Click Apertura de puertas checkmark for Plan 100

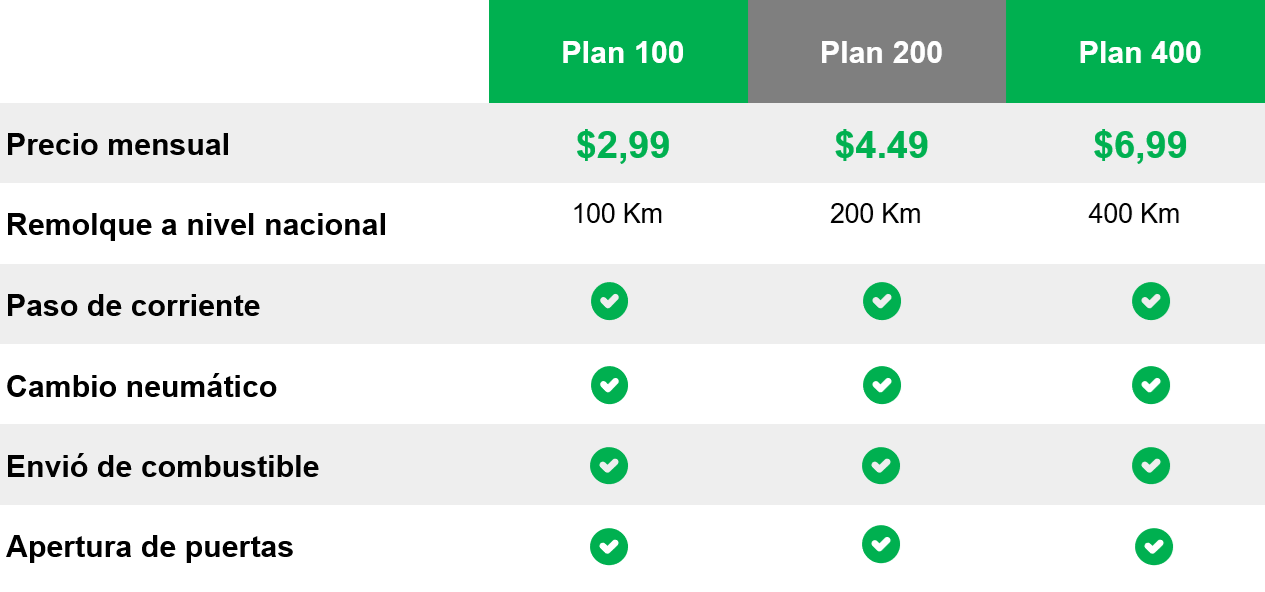tap(609, 547)
